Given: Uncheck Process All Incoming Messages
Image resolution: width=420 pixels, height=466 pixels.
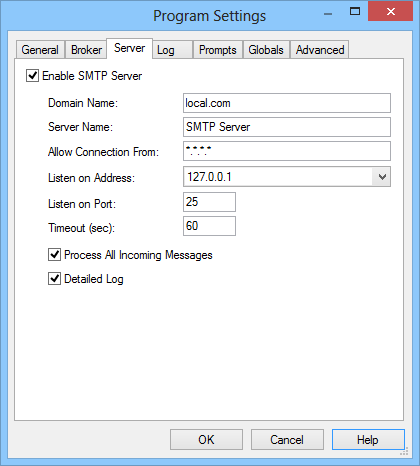Looking at the screenshot, I should (54, 255).
